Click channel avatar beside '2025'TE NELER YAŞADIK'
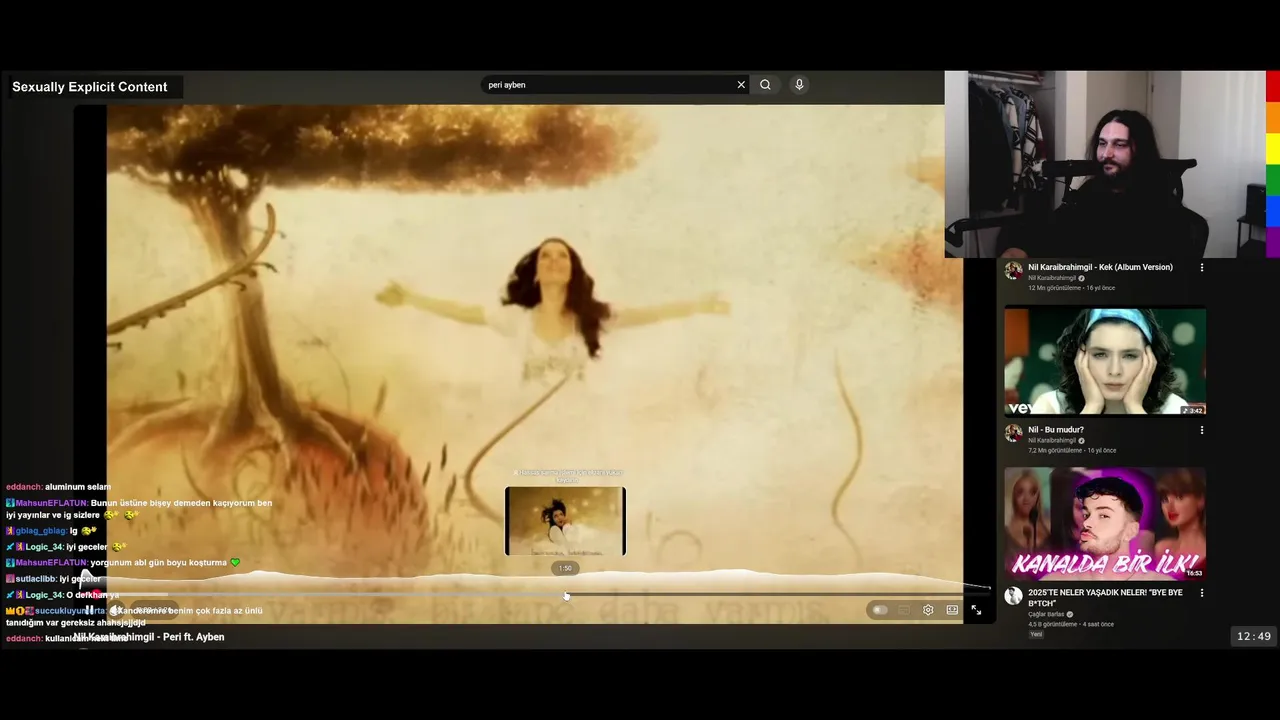 (1013, 596)
